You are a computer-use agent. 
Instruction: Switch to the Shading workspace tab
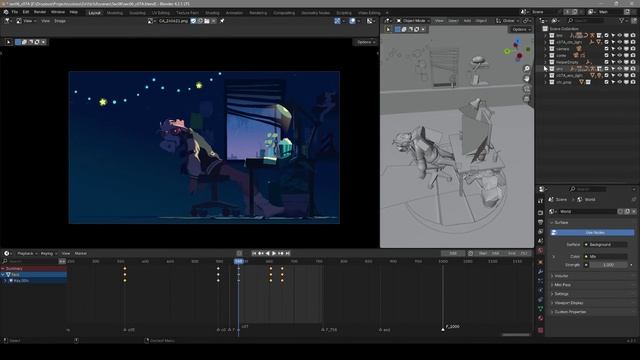(x=212, y=13)
